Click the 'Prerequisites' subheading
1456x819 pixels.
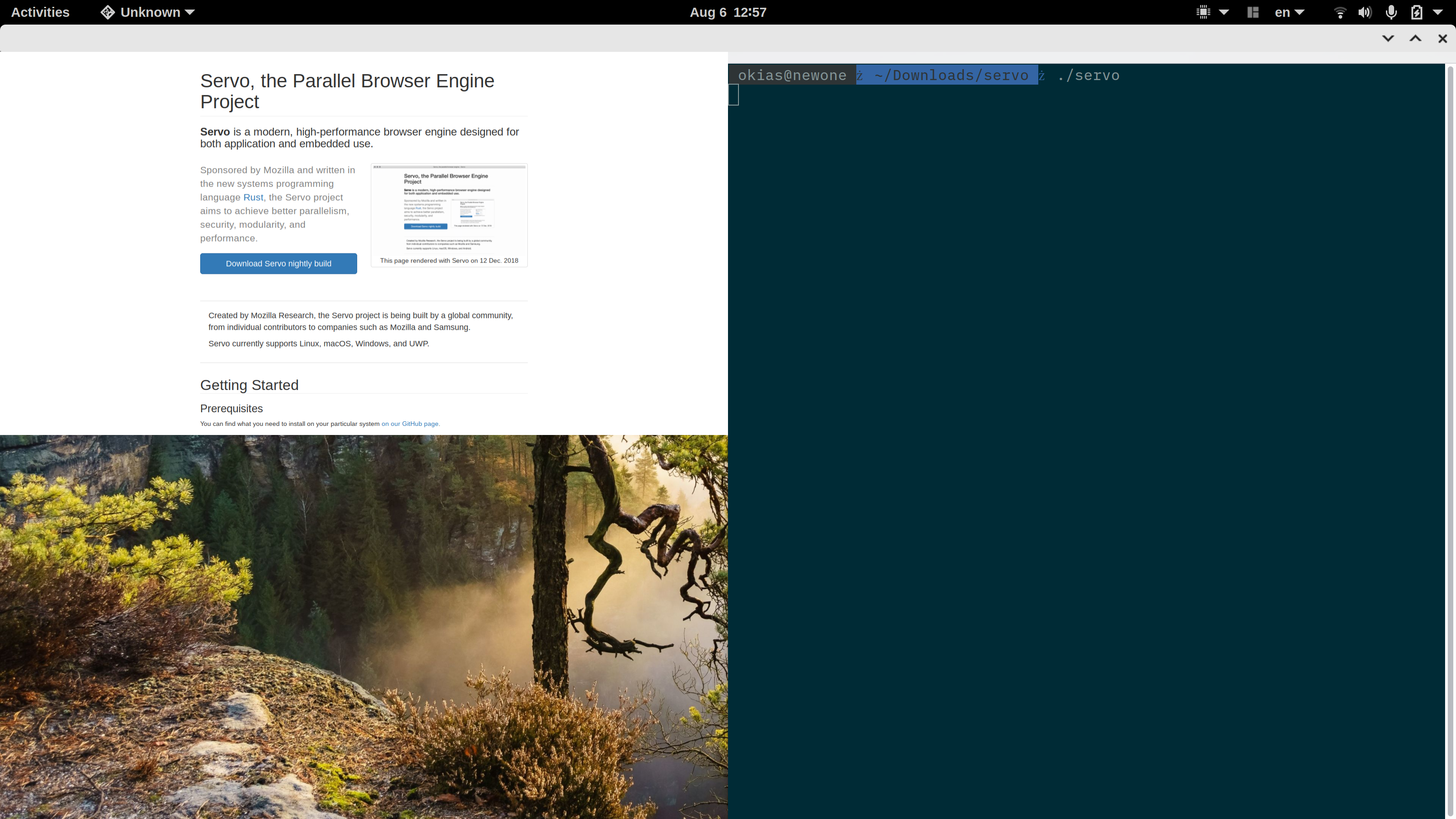coord(231,409)
